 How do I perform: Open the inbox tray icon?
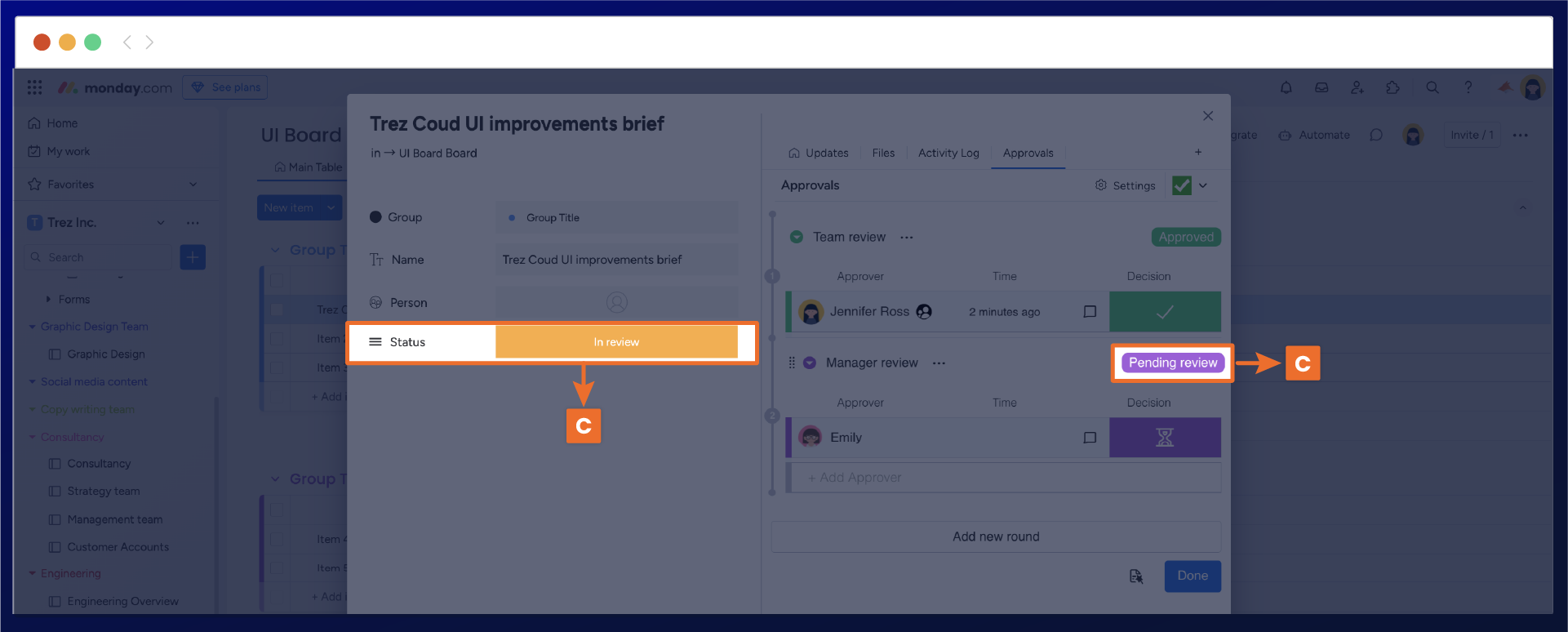coord(1321,87)
